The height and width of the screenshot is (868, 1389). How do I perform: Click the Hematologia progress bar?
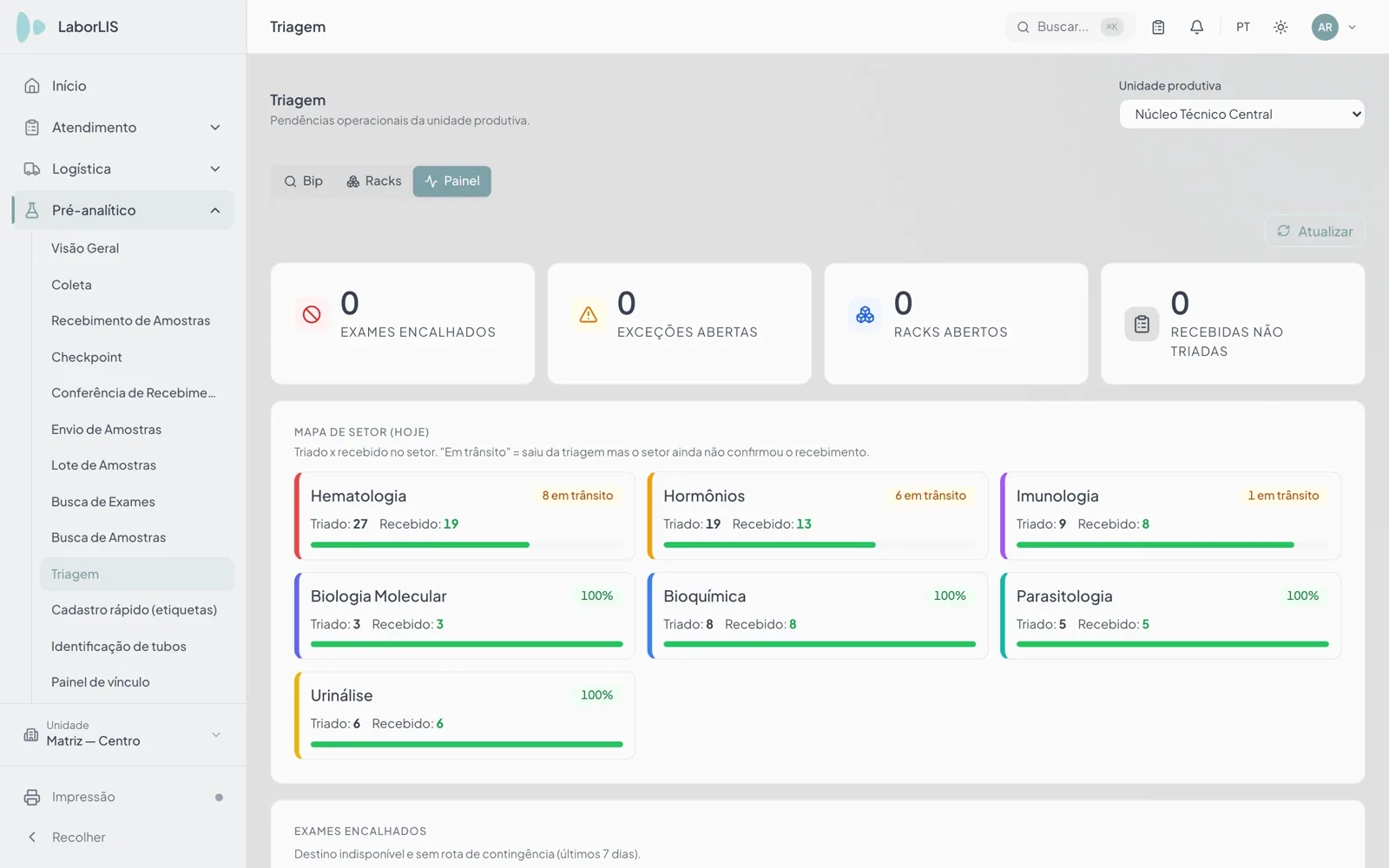(467, 545)
